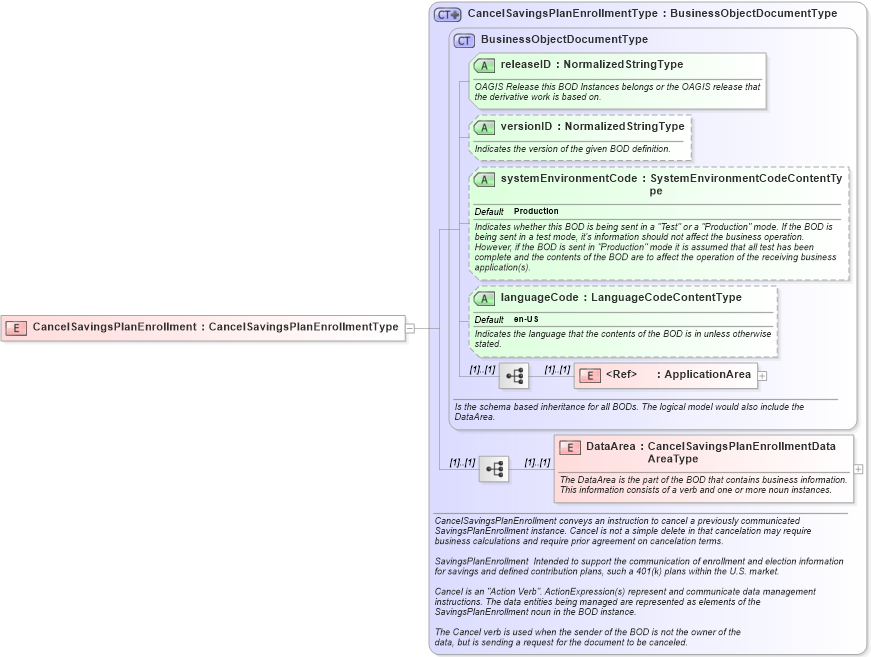Viewport: 871px width, 657px height.
Task: Select the E icon of CancelSavingsPlanEnrollment root element
Action: (x=15, y=327)
